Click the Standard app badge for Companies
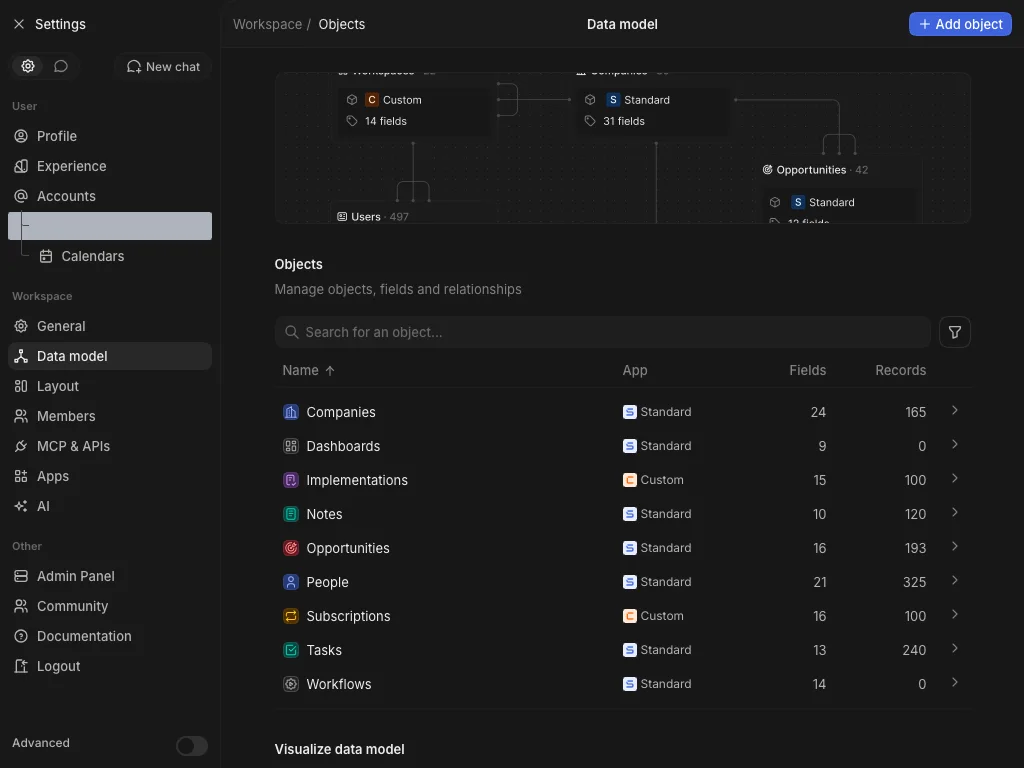 click(657, 412)
